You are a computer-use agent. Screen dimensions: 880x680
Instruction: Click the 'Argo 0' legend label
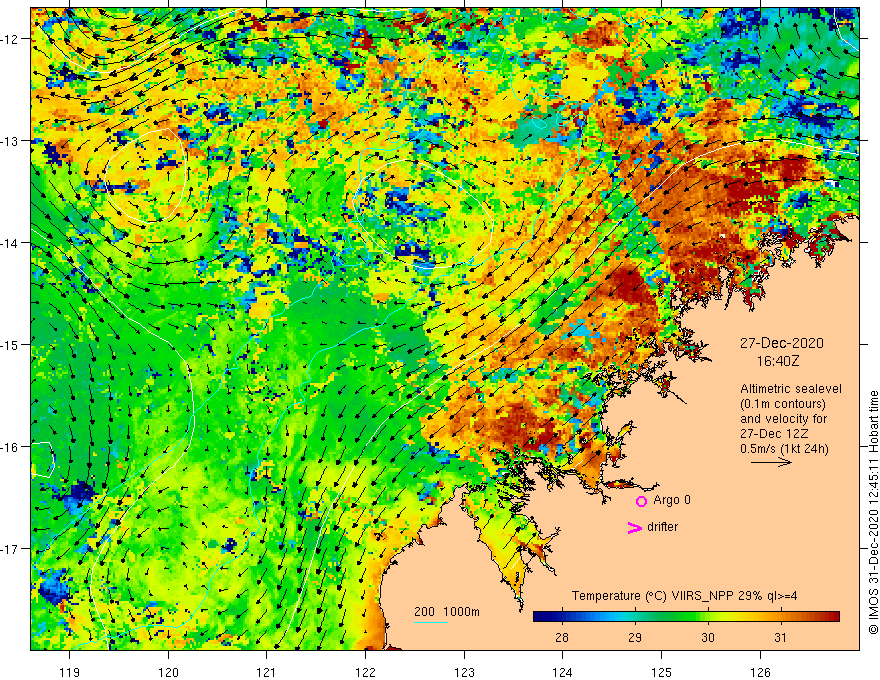pos(672,500)
